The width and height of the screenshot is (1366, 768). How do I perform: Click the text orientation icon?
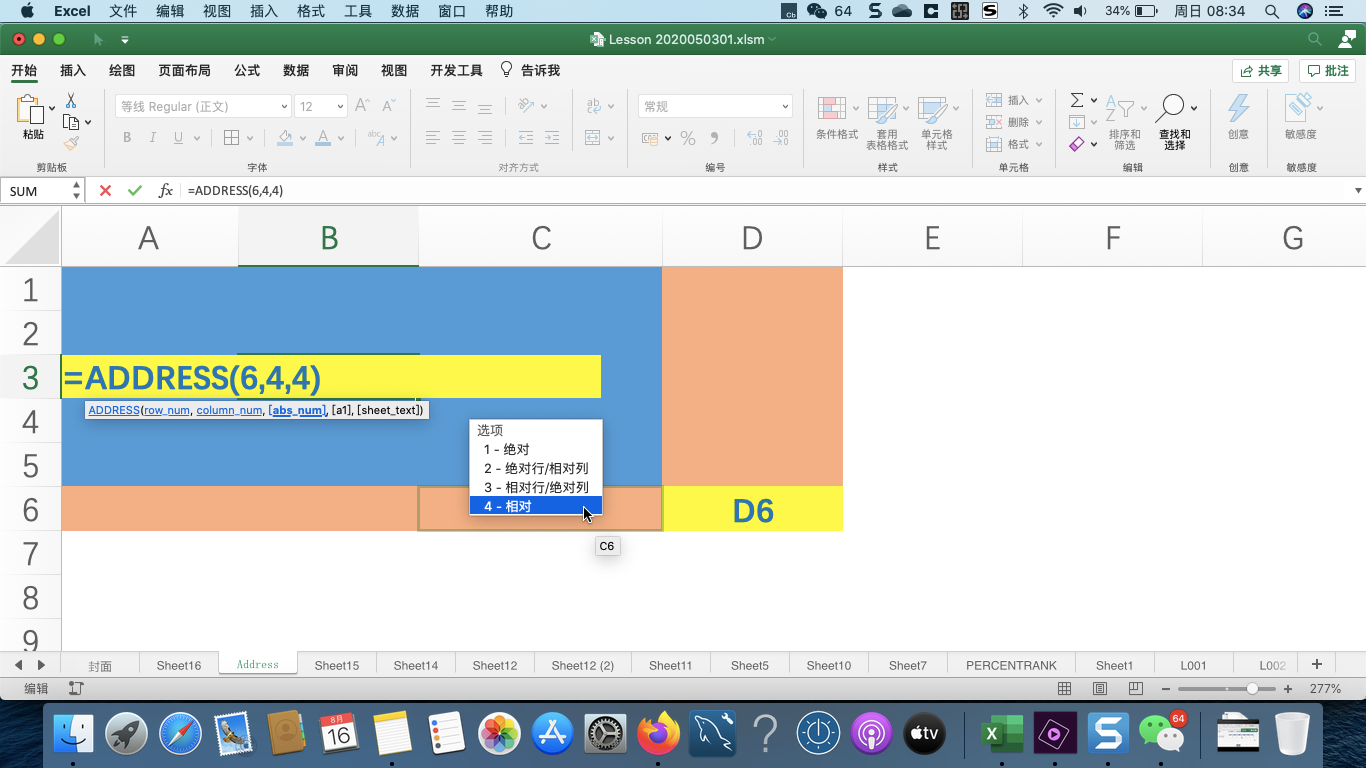pos(524,106)
